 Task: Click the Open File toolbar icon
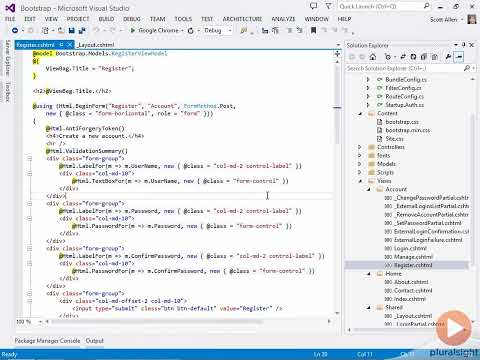click(61, 31)
